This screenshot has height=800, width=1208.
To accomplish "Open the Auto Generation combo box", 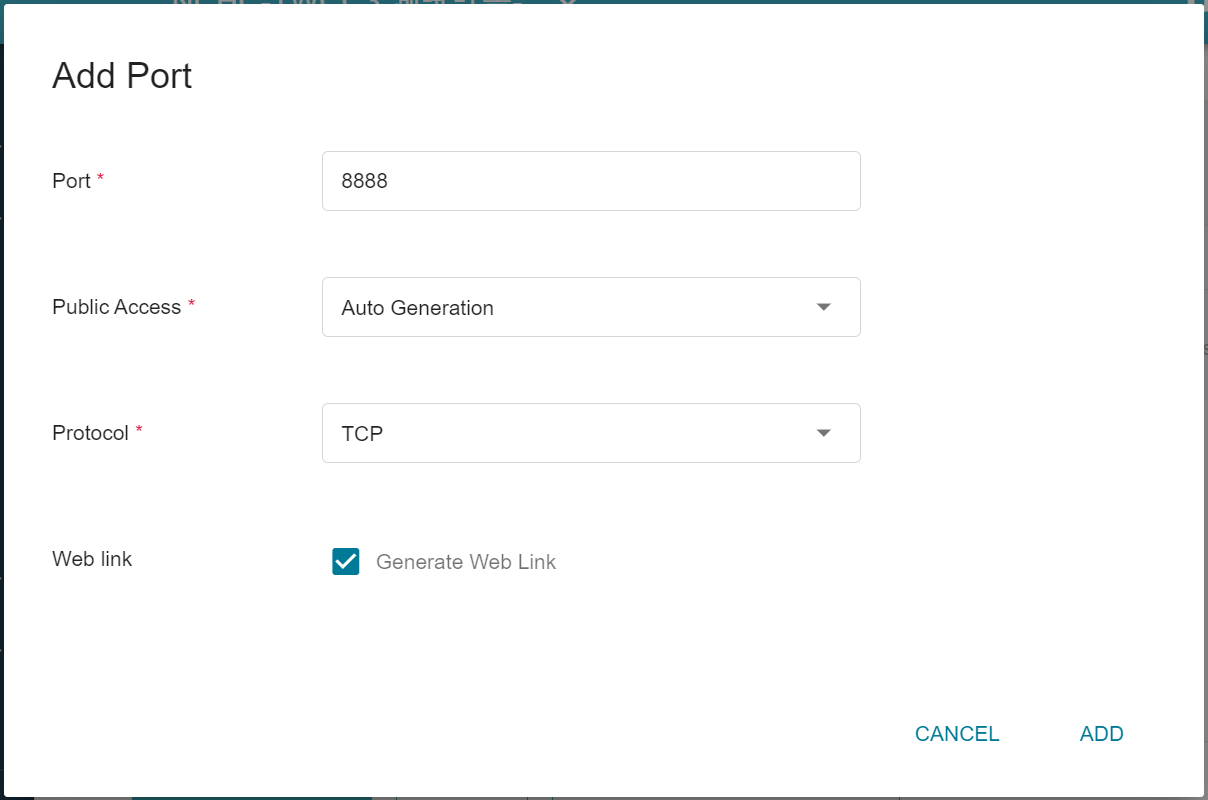I will click(x=591, y=307).
